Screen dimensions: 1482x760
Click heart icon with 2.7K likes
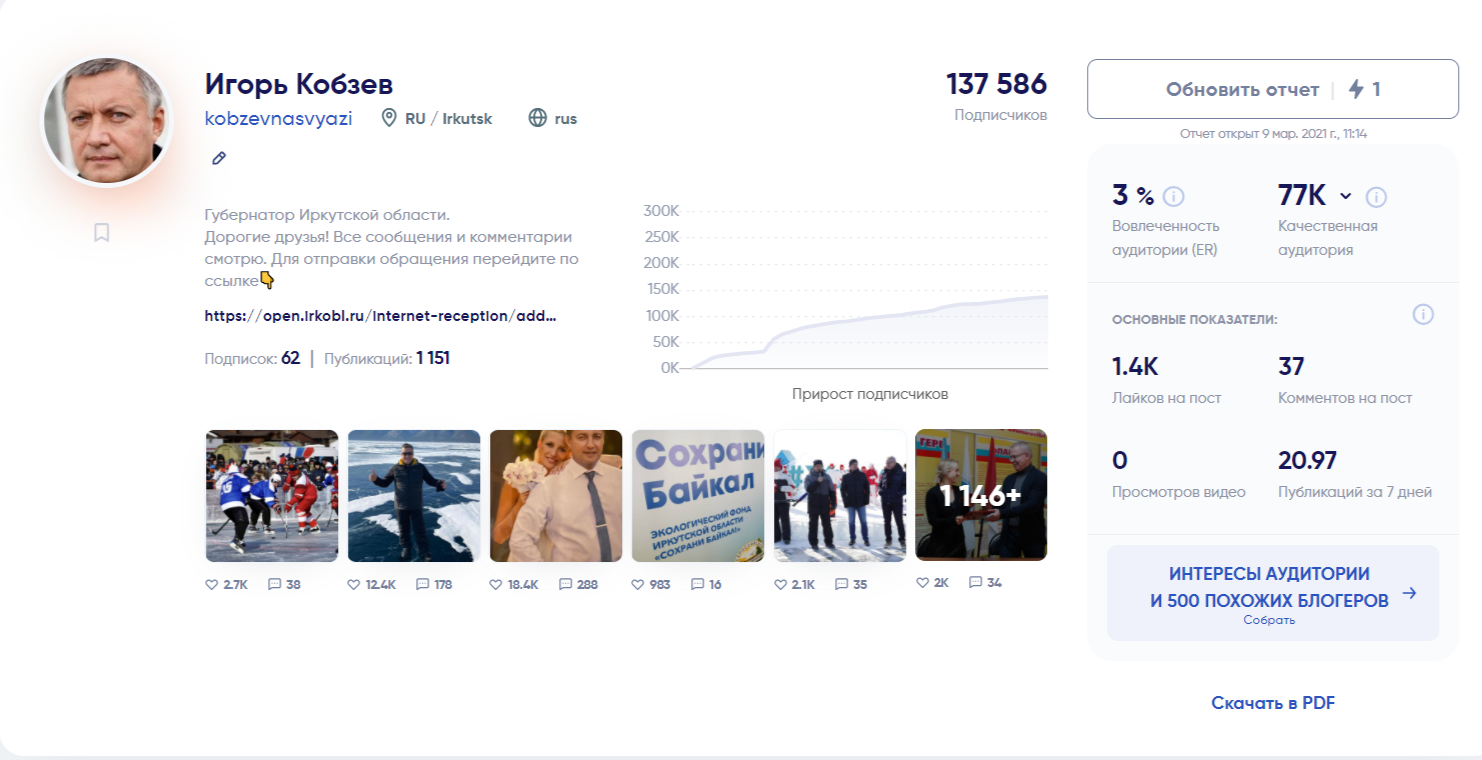pyautogui.click(x=211, y=584)
